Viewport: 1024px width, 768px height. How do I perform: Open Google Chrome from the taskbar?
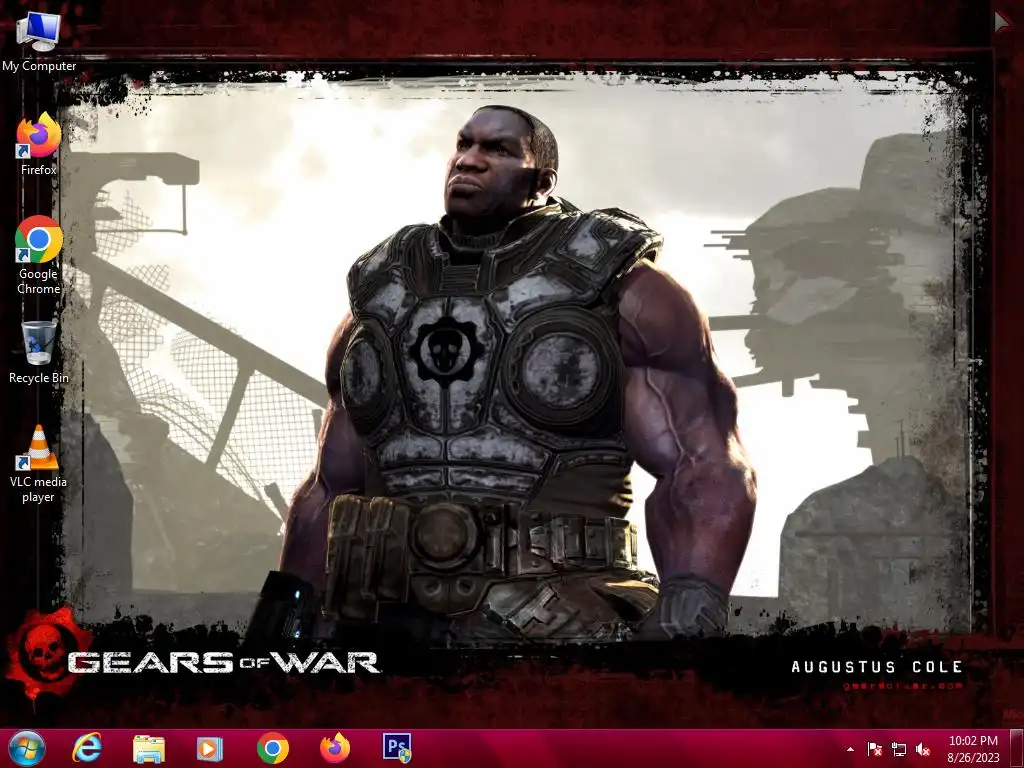[x=273, y=748]
